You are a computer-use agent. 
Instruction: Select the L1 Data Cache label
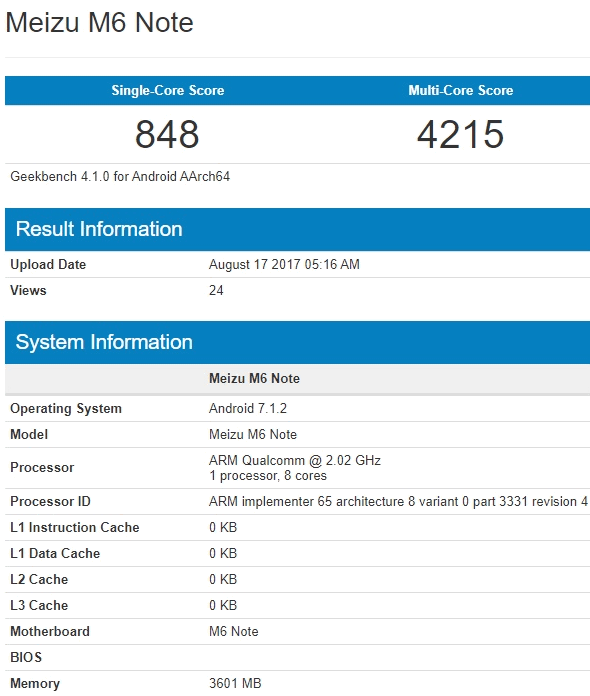coord(55,553)
